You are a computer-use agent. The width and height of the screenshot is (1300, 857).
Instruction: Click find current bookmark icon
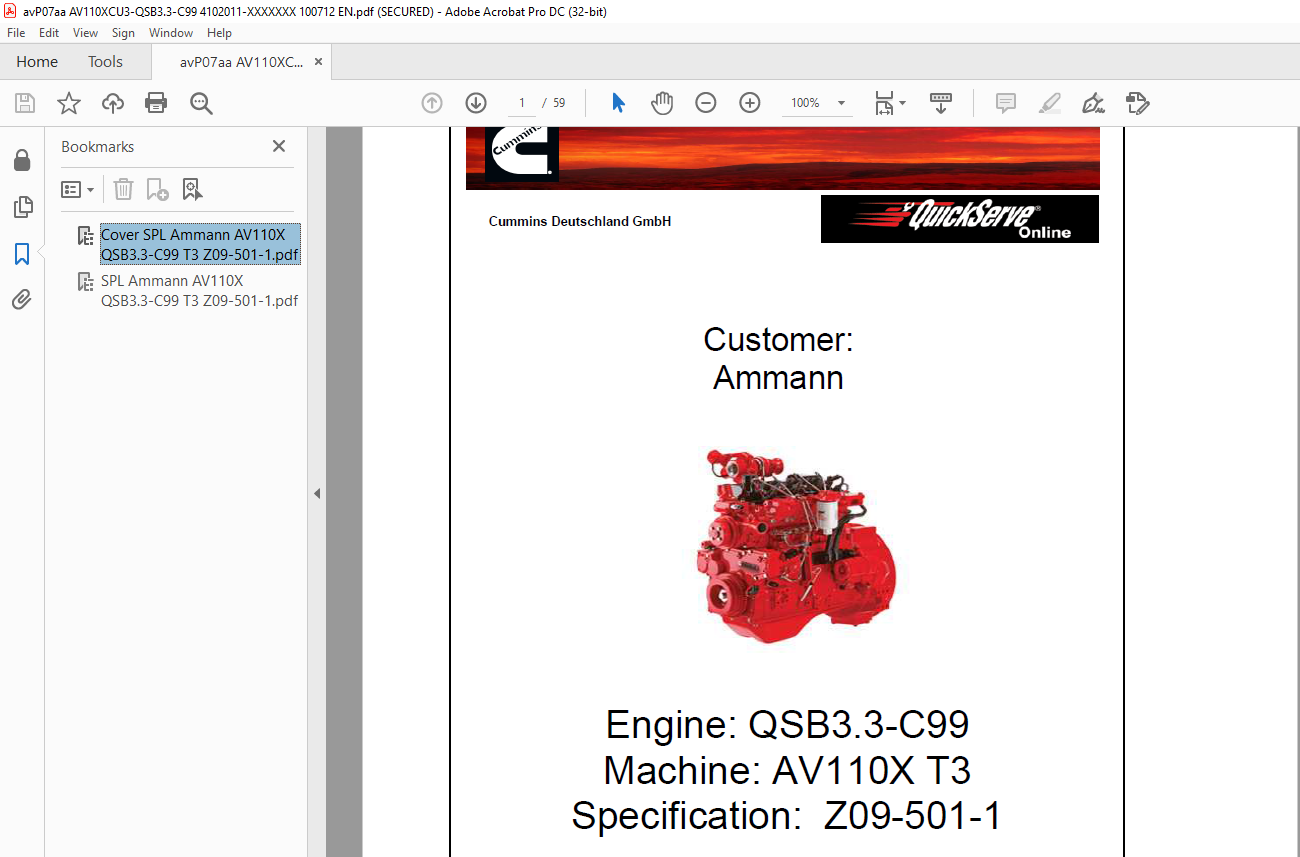192,189
